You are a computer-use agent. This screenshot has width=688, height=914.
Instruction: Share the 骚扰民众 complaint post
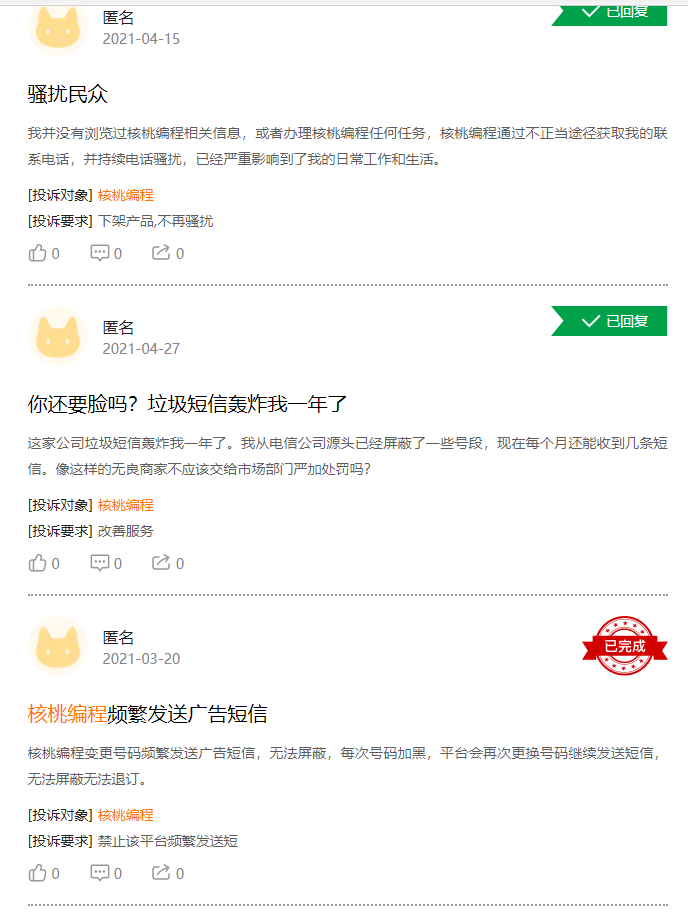[161, 253]
